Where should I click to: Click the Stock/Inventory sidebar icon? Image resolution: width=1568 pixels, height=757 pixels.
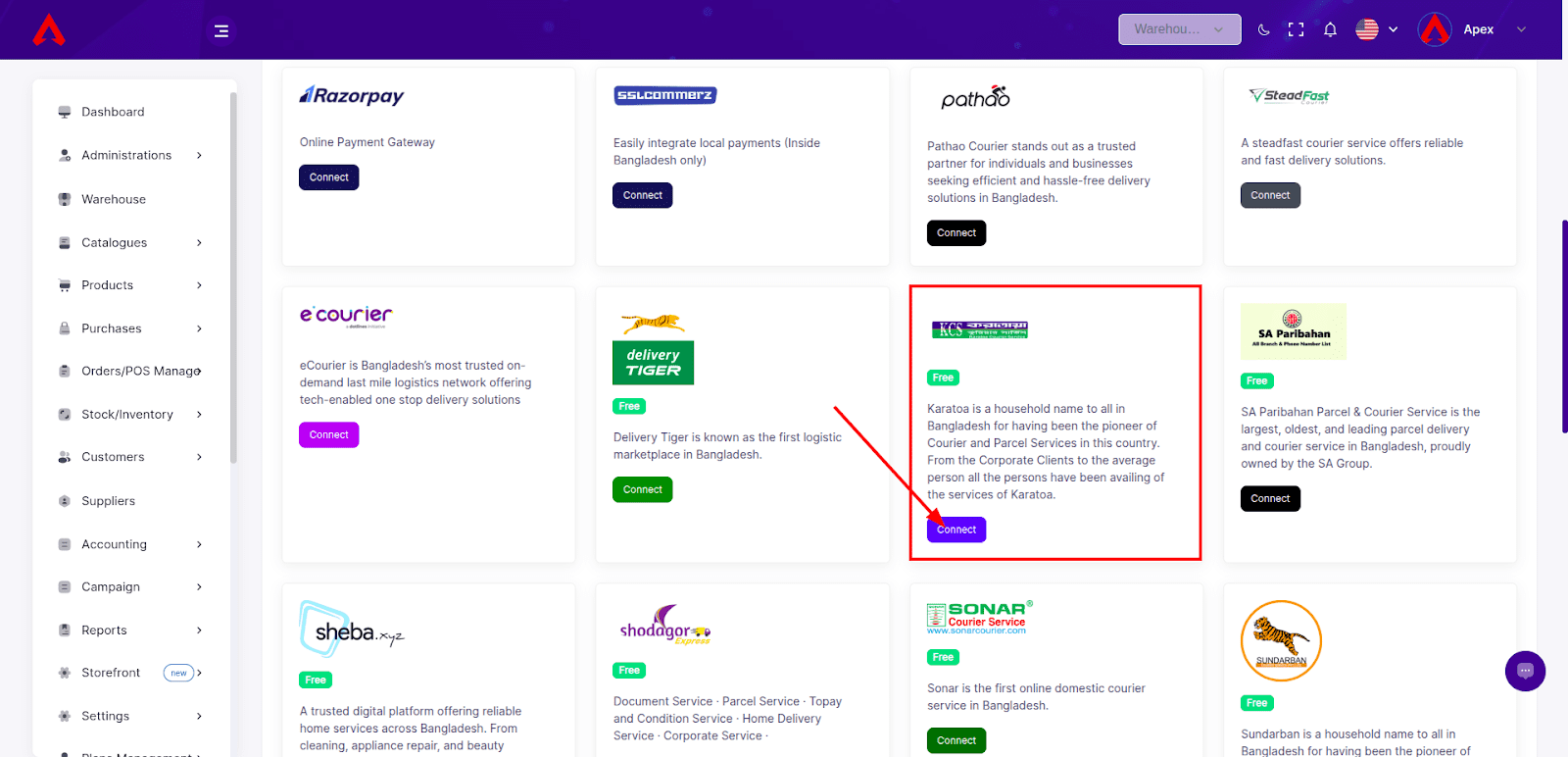[65, 414]
